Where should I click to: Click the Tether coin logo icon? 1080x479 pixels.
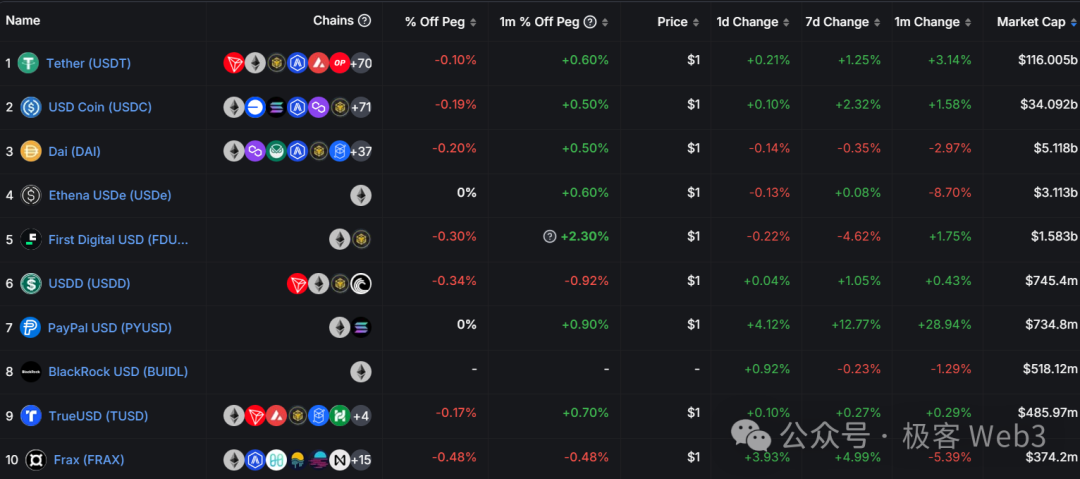[28, 63]
